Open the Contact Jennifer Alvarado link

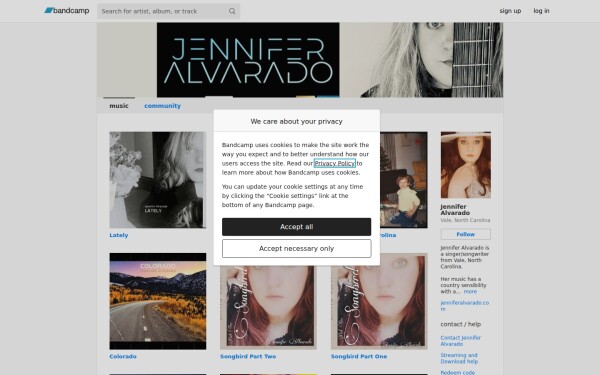coord(460,341)
